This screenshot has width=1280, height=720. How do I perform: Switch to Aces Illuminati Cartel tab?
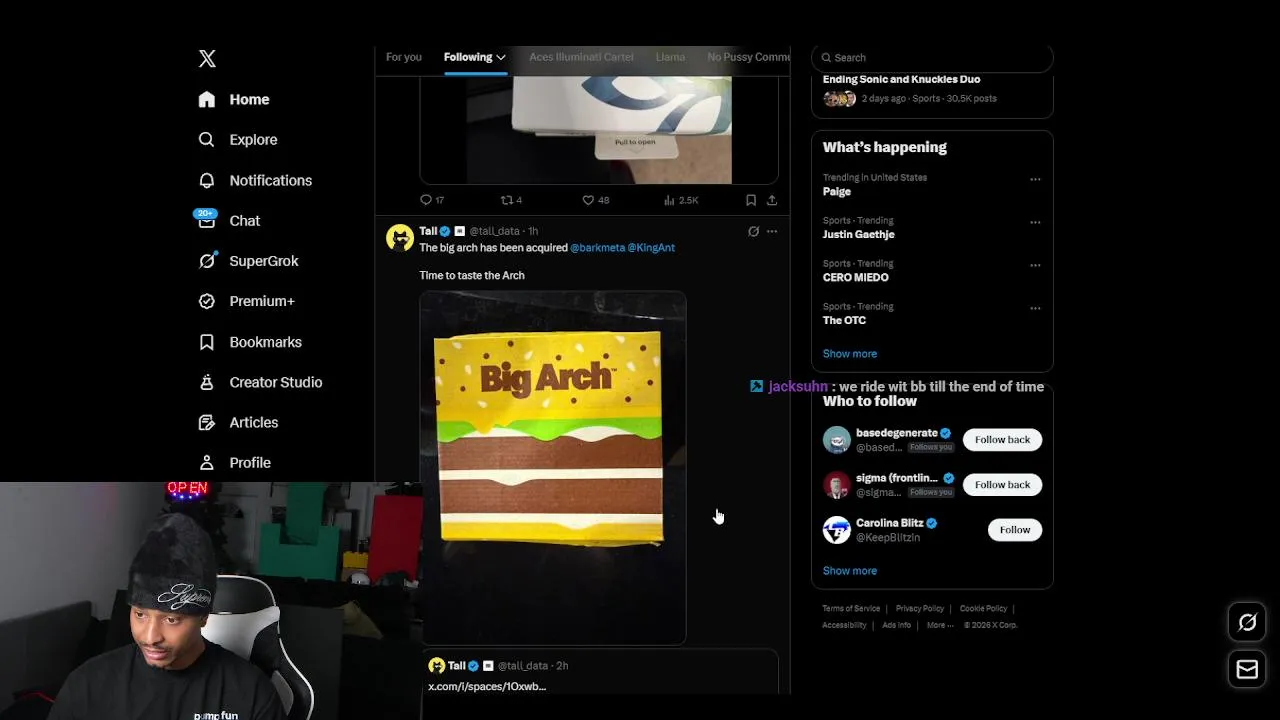[x=581, y=57]
